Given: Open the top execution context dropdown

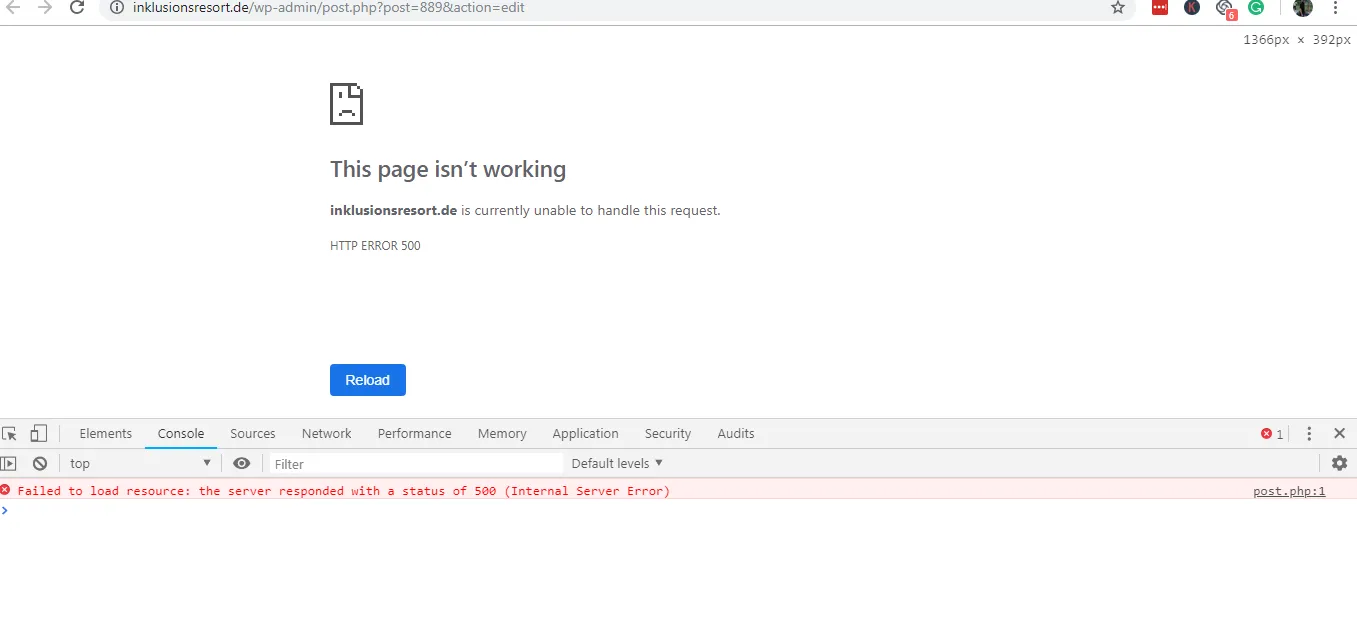Looking at the screenshot, I should pos(140,463).
